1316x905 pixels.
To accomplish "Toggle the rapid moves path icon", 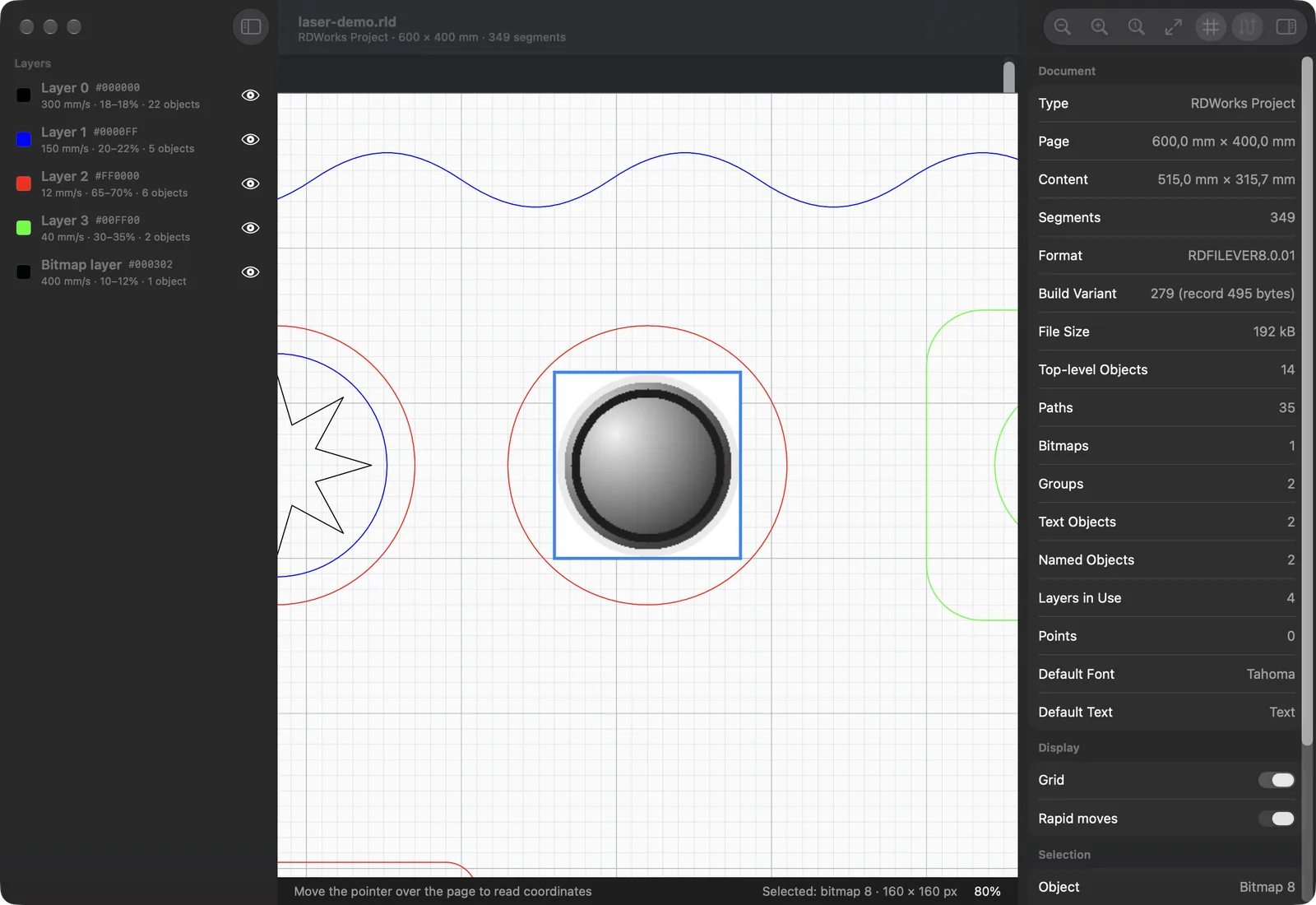I will [x=1248, y=27].
